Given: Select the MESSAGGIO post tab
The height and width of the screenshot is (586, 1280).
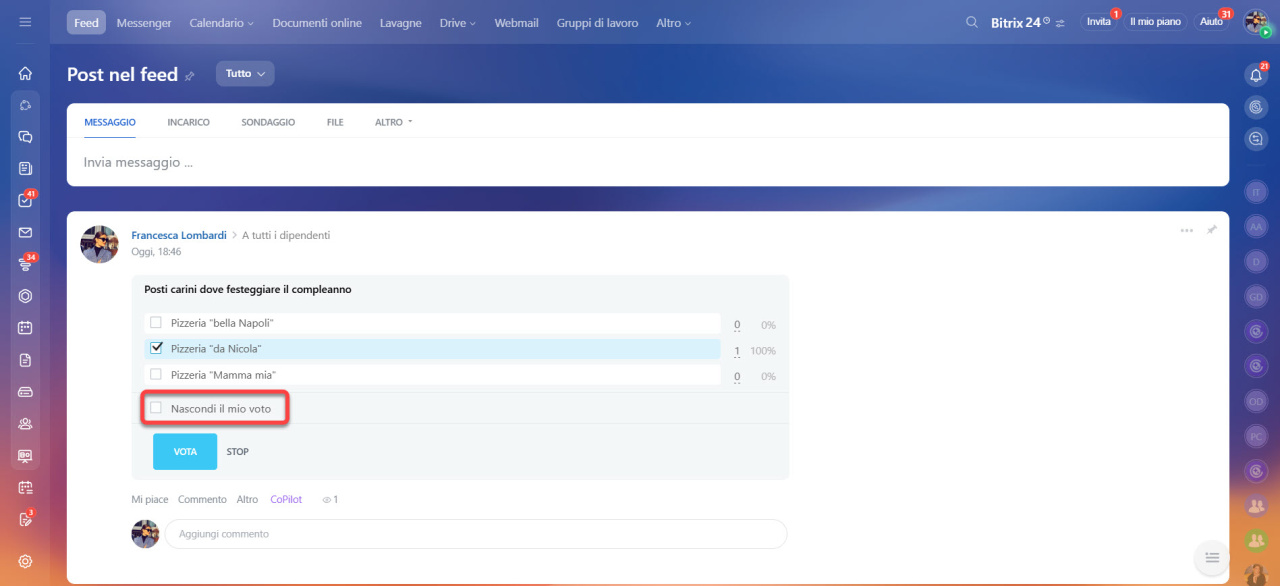Looking at the screenshot, I should (110, 122).
